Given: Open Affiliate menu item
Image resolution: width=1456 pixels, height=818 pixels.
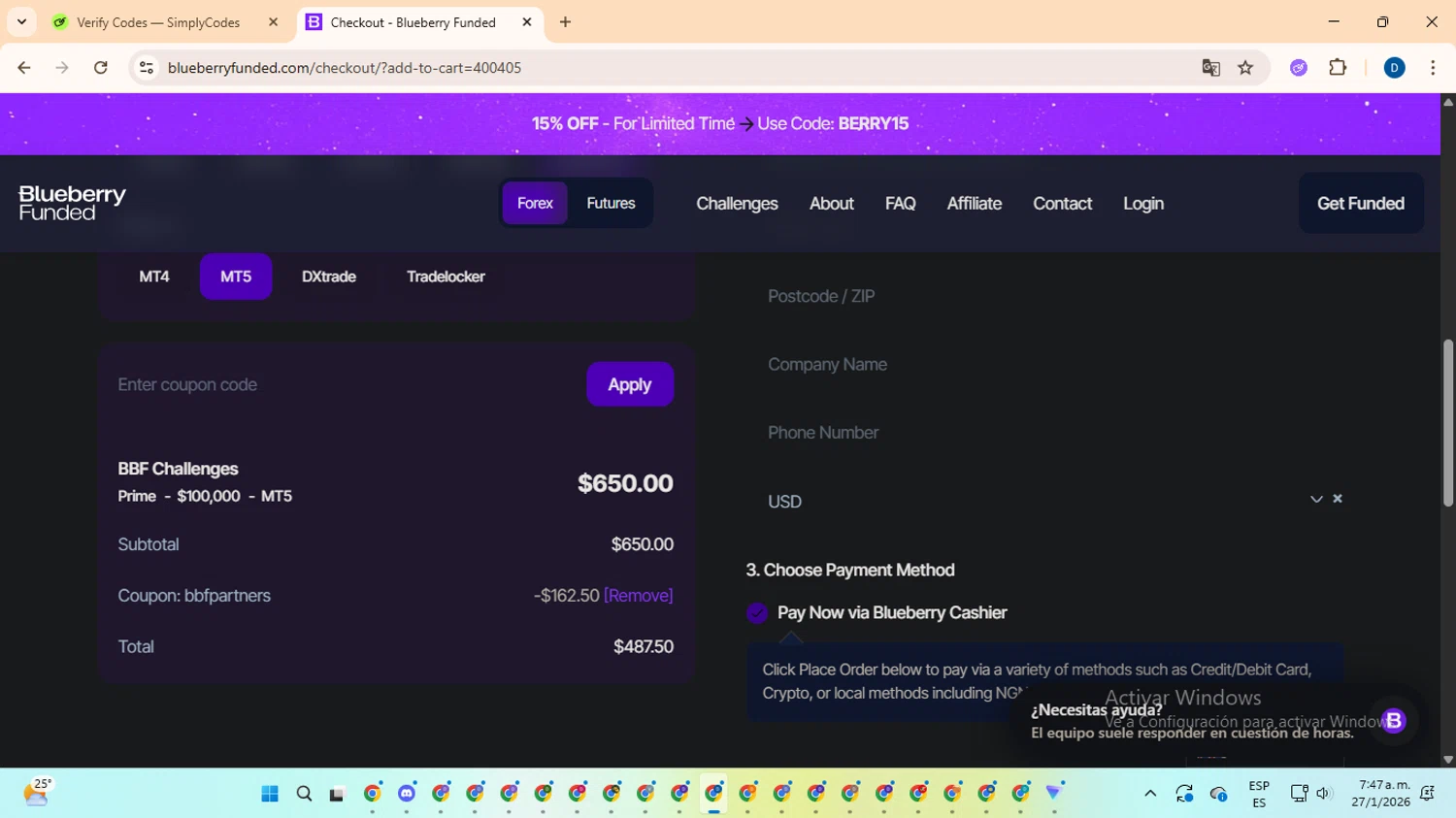Looking at the screenshot, I should [974, 204].
